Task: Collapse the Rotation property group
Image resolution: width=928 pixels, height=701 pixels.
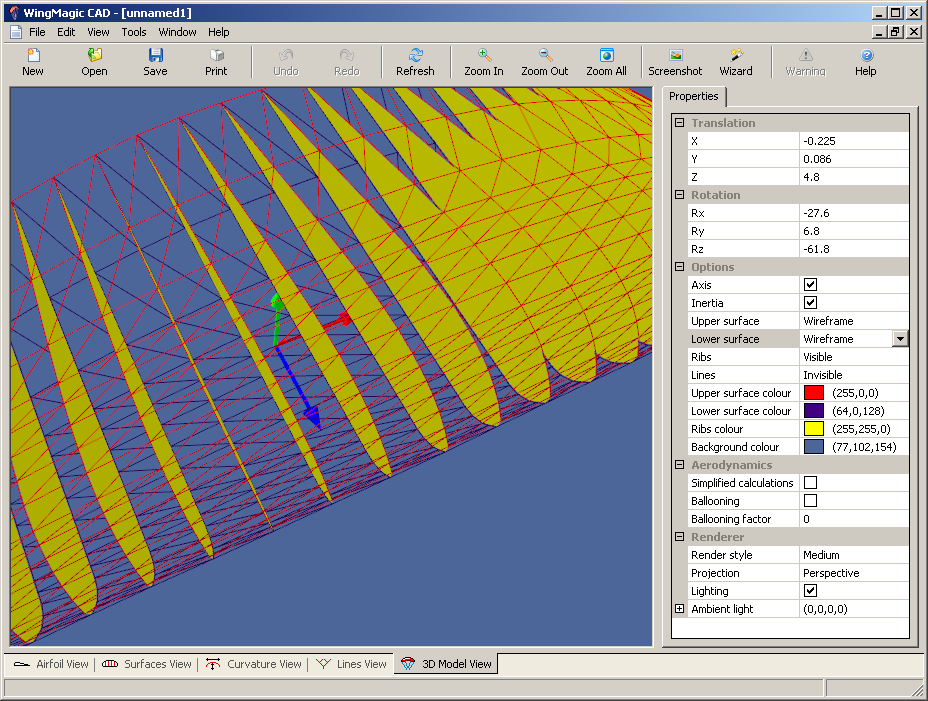Action: tap(679, 195)
